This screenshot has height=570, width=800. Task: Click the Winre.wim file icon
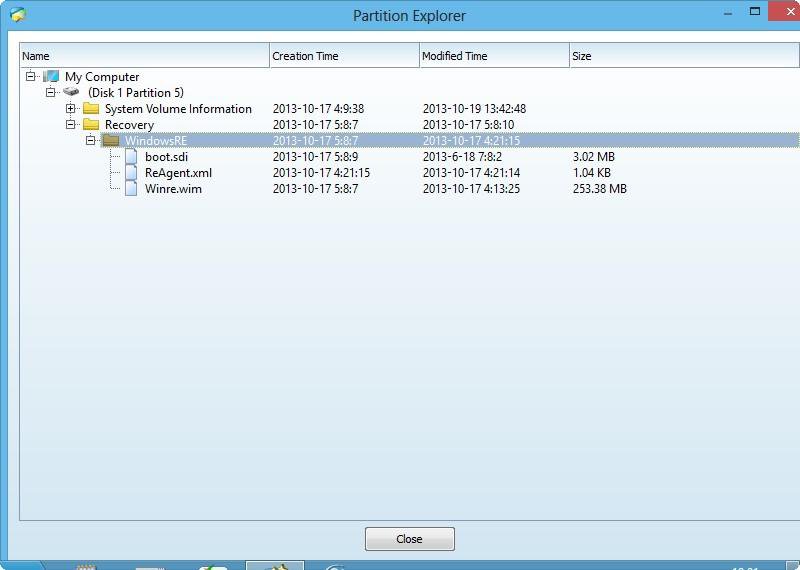pyautogui.click(x=131, y=189)
